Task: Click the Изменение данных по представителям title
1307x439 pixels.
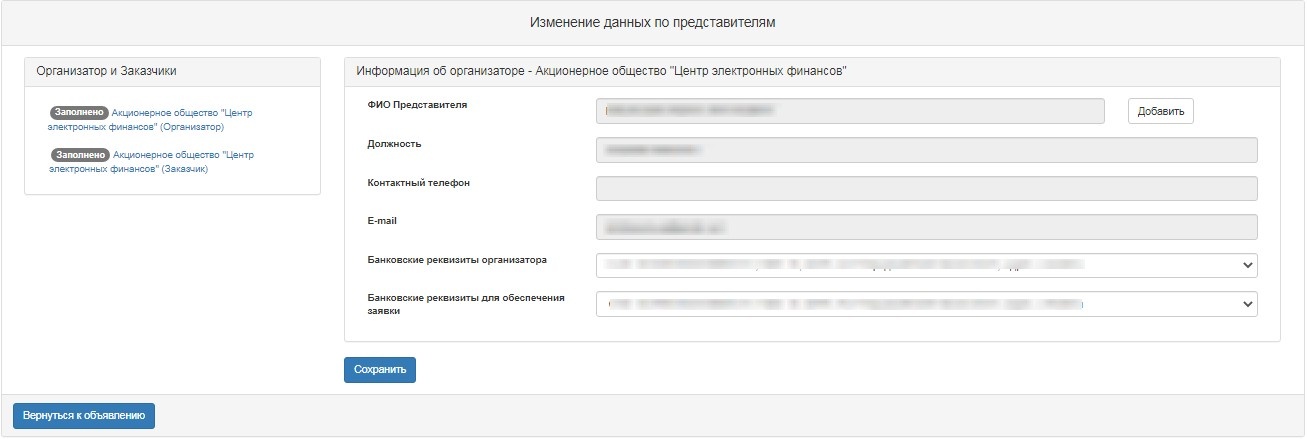Action: (x=653, y=22)
